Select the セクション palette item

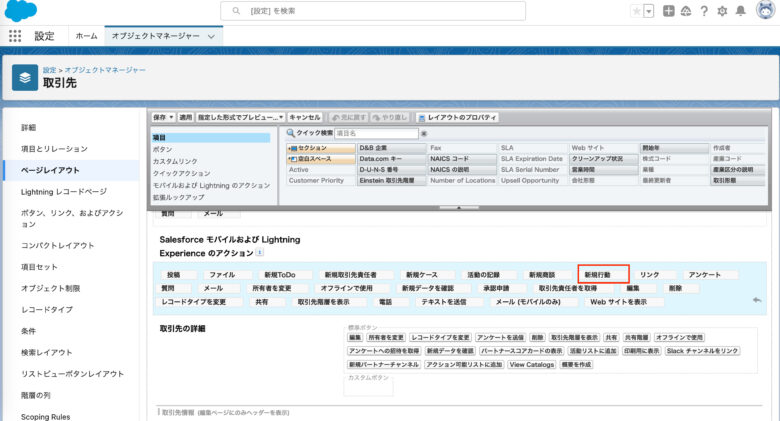321,148
